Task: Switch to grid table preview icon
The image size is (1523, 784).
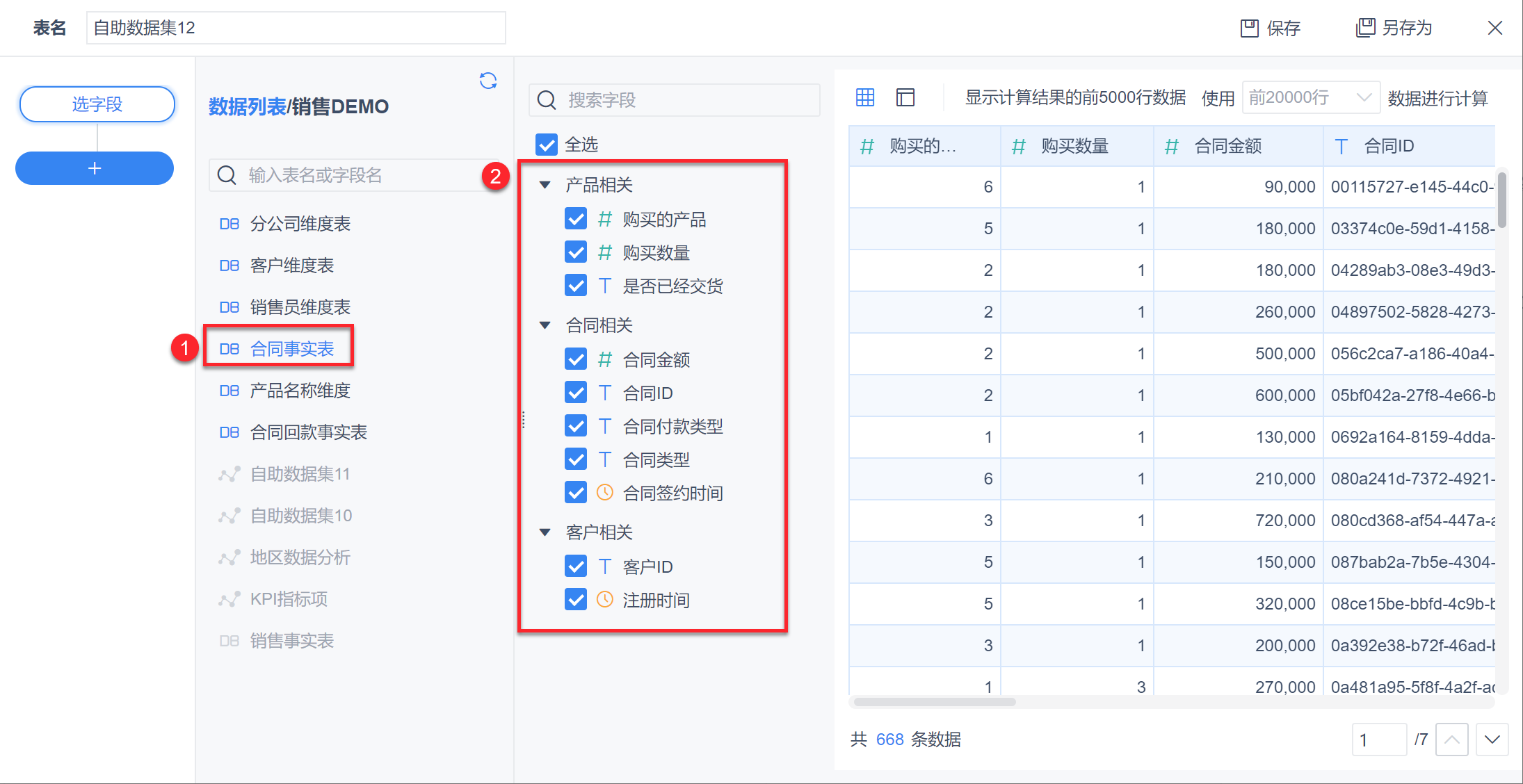Action: tap(865, 97)
